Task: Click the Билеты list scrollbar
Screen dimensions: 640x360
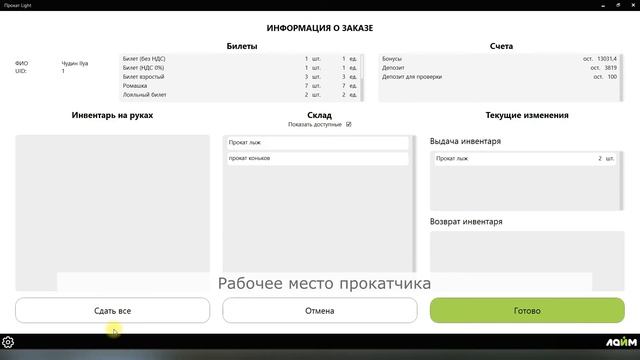Action: click(362, 78)
